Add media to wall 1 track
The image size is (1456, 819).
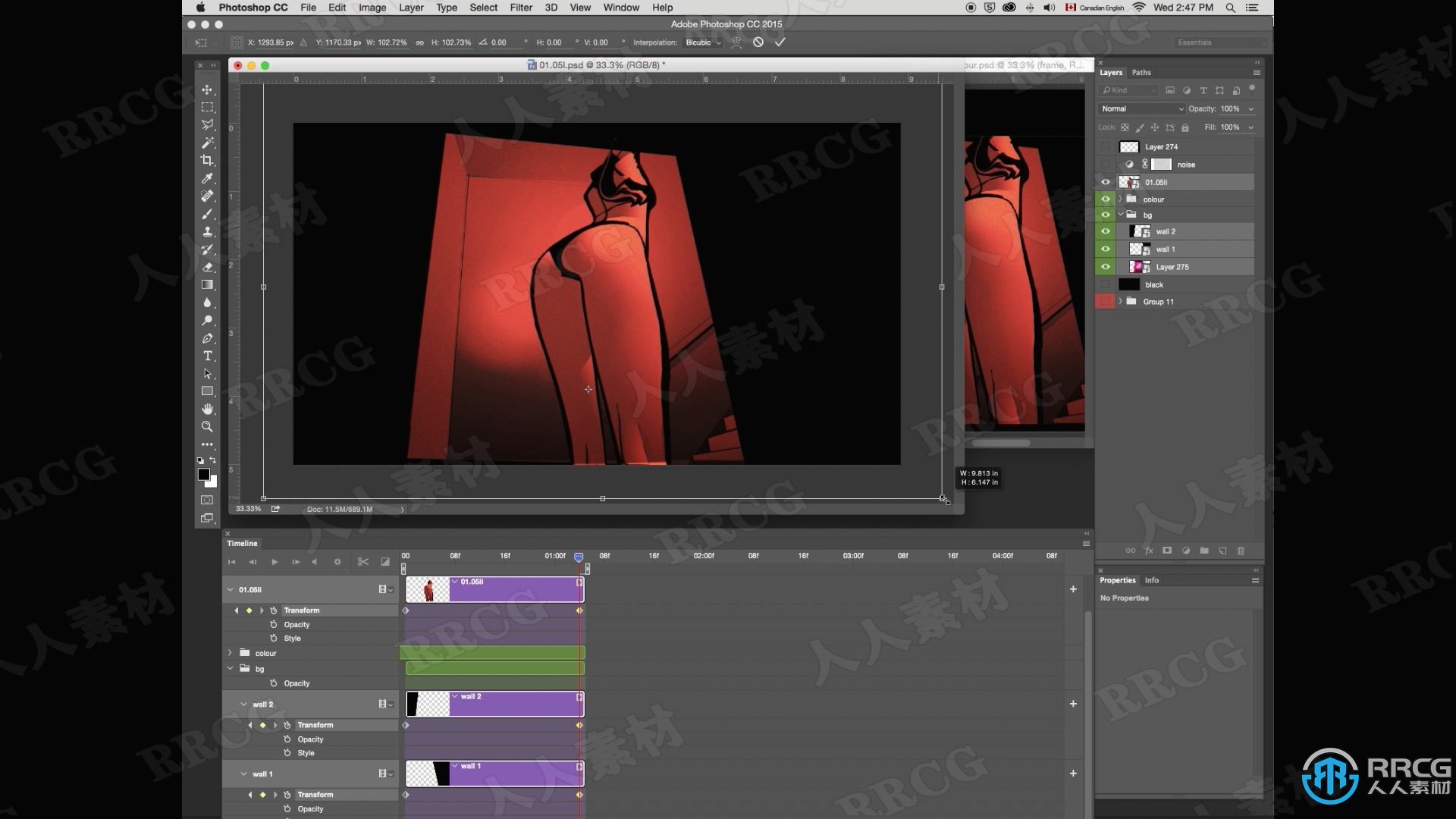[x=1073, y=773]
